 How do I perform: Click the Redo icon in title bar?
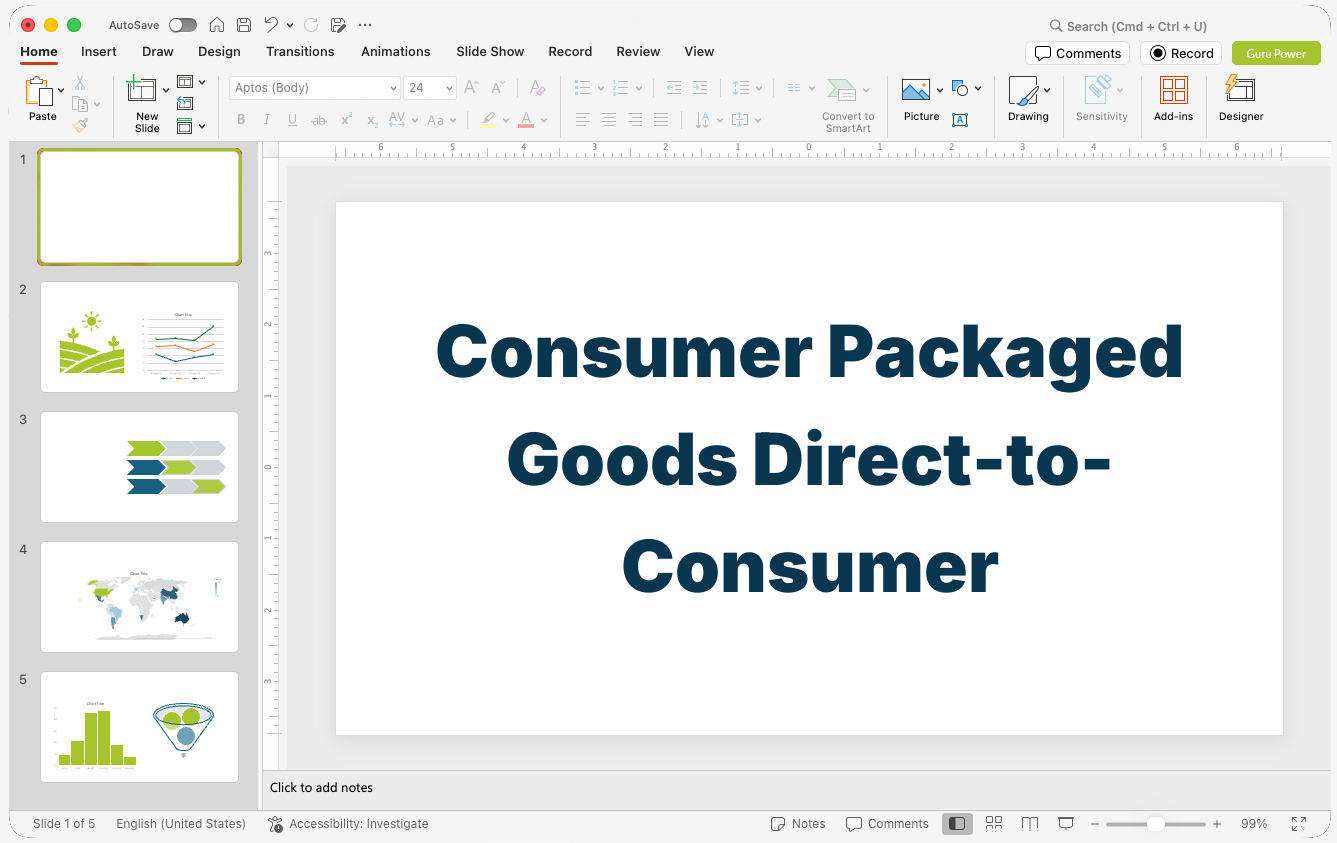(311, 25)
